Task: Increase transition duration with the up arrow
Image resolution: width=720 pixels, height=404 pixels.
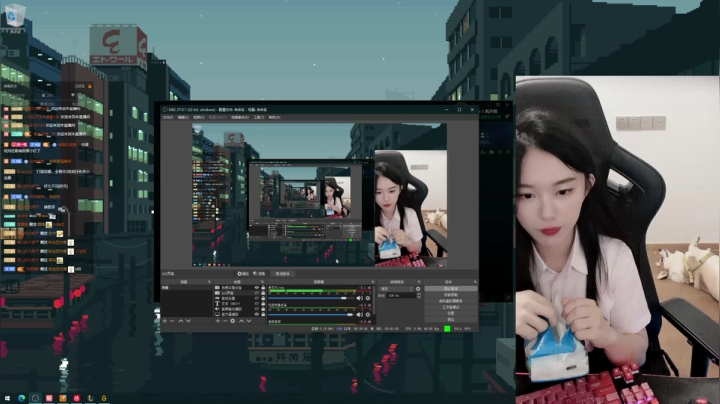Action: pos(419,293)
